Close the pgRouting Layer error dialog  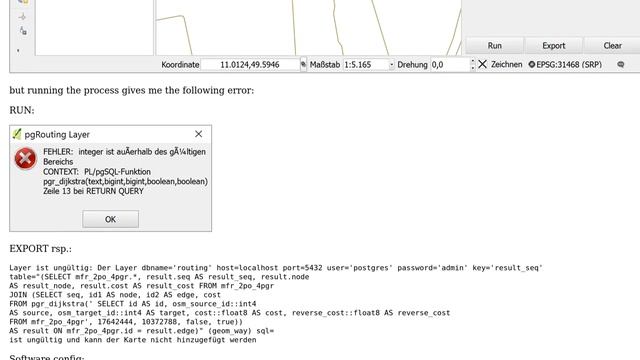coord(198,134)
